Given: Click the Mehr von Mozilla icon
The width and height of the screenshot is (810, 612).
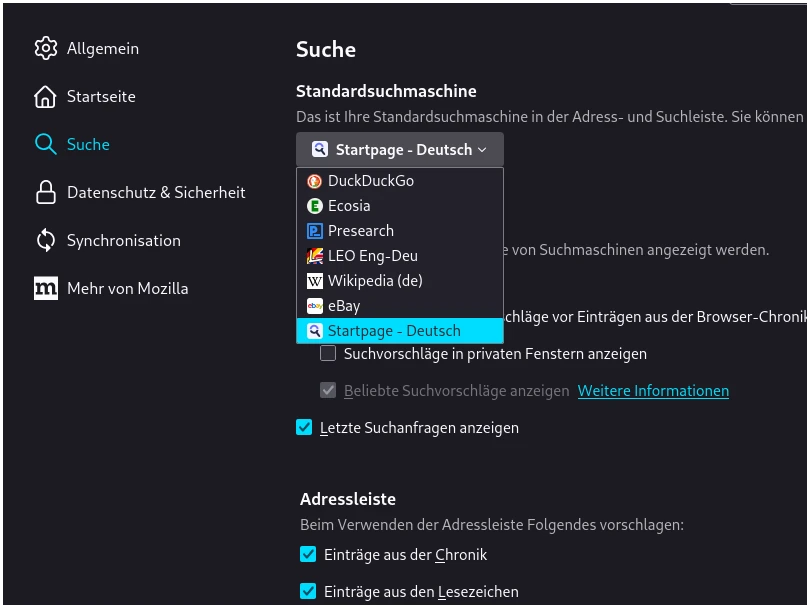Looking at the screenshot, I should [46, 288].
